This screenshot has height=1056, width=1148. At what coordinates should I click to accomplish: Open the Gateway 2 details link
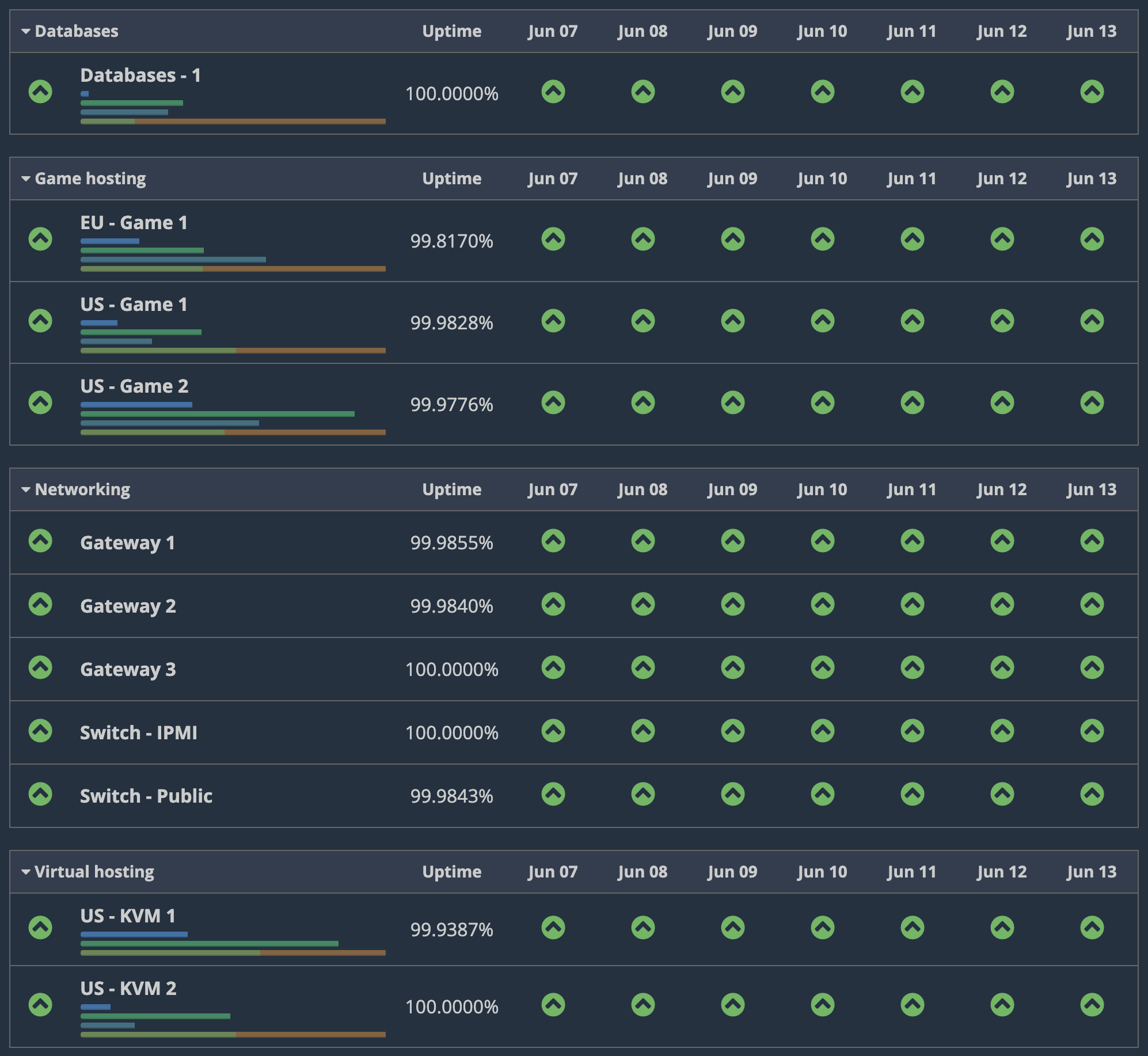tap(128, 606)
